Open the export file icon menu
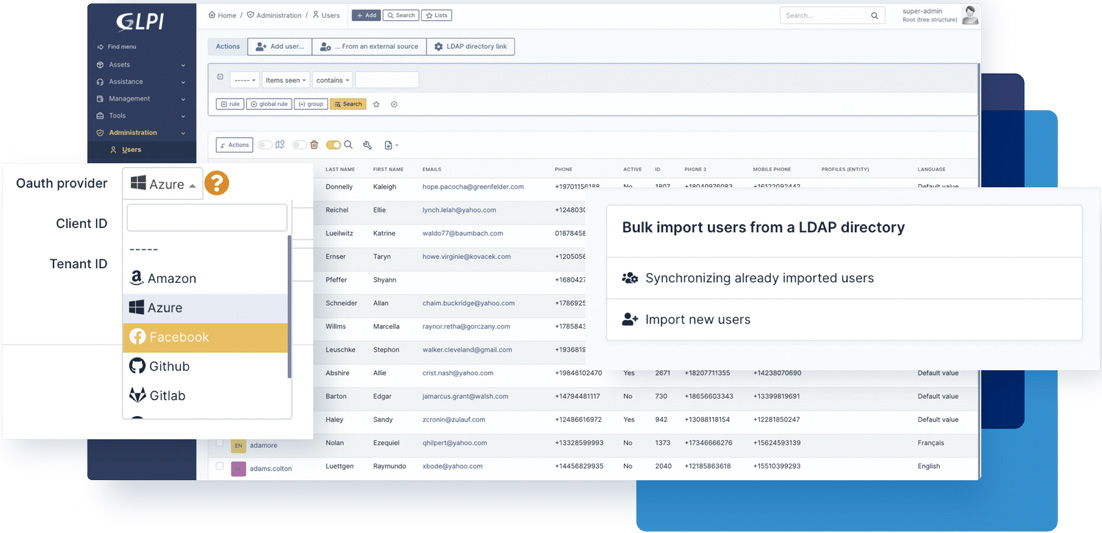 tap(390, 145)
